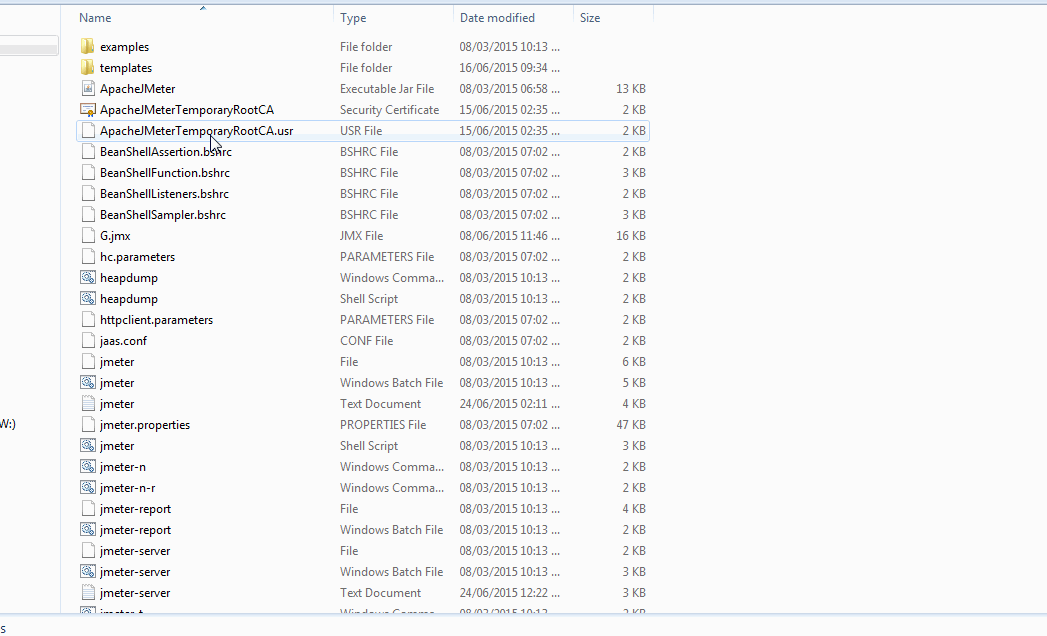Click the '13 KB' size cell

[630, 89]
